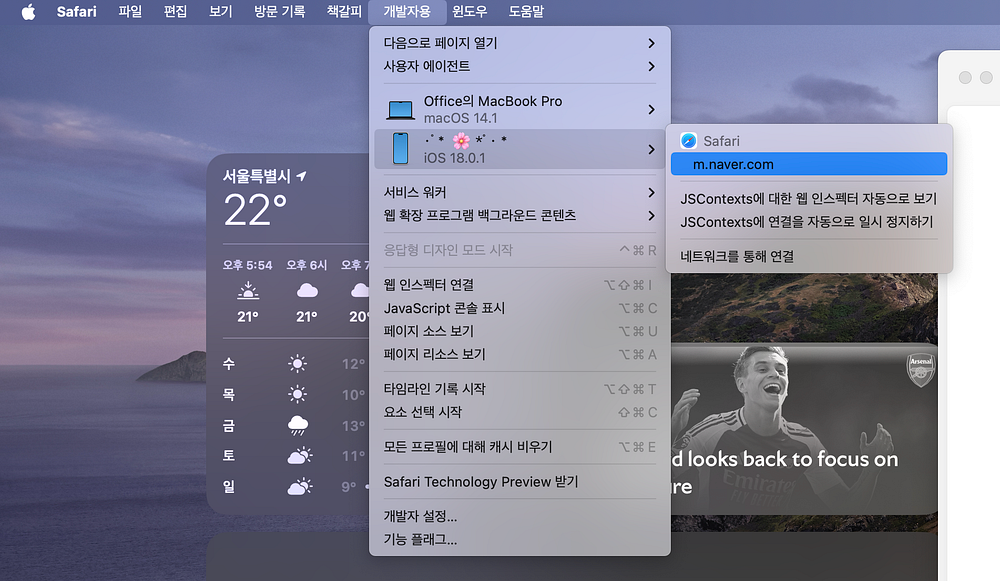Select m.naver.com to inspect
1000x581 pixels.
[x=809, y=164]
